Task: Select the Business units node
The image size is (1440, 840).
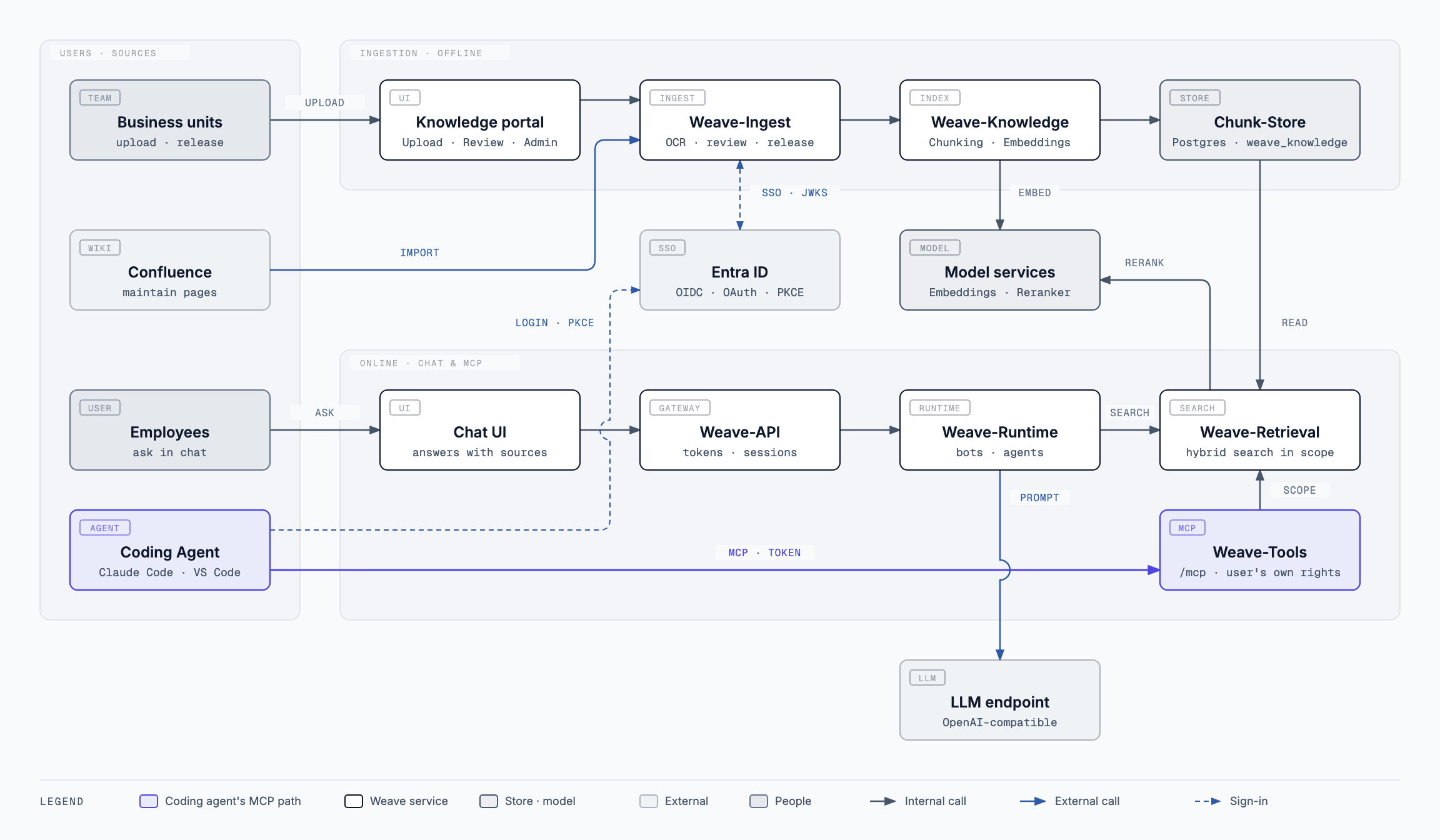Action: click(x=170, y=120)
